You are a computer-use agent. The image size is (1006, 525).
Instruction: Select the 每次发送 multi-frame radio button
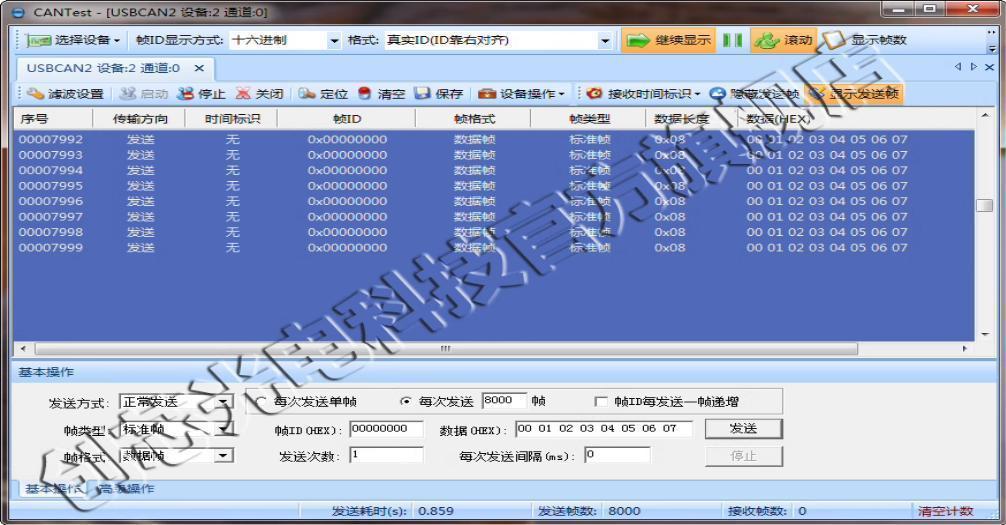(x=405, y=402)
